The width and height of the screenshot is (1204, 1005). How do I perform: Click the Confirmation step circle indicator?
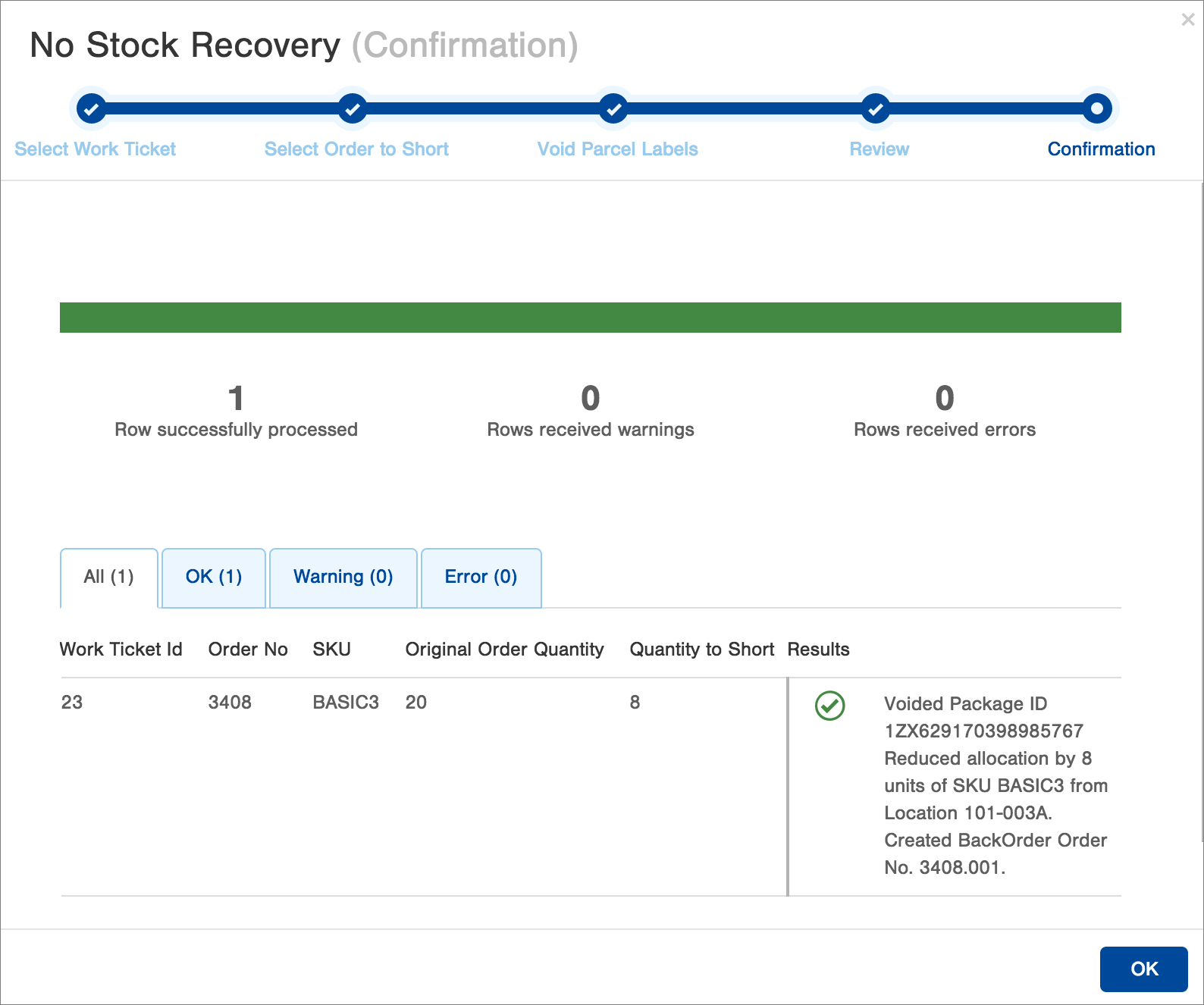[1097, 109]
